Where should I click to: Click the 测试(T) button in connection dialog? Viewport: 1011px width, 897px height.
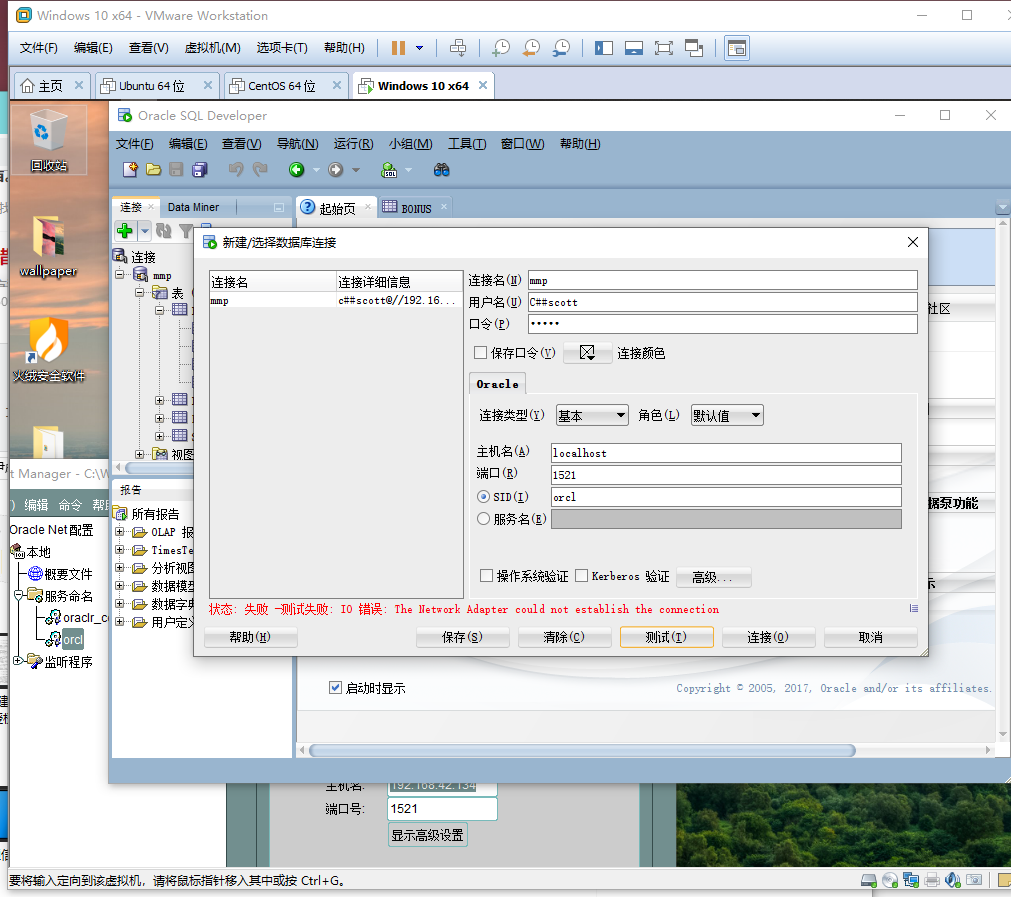tap(666, 636)
